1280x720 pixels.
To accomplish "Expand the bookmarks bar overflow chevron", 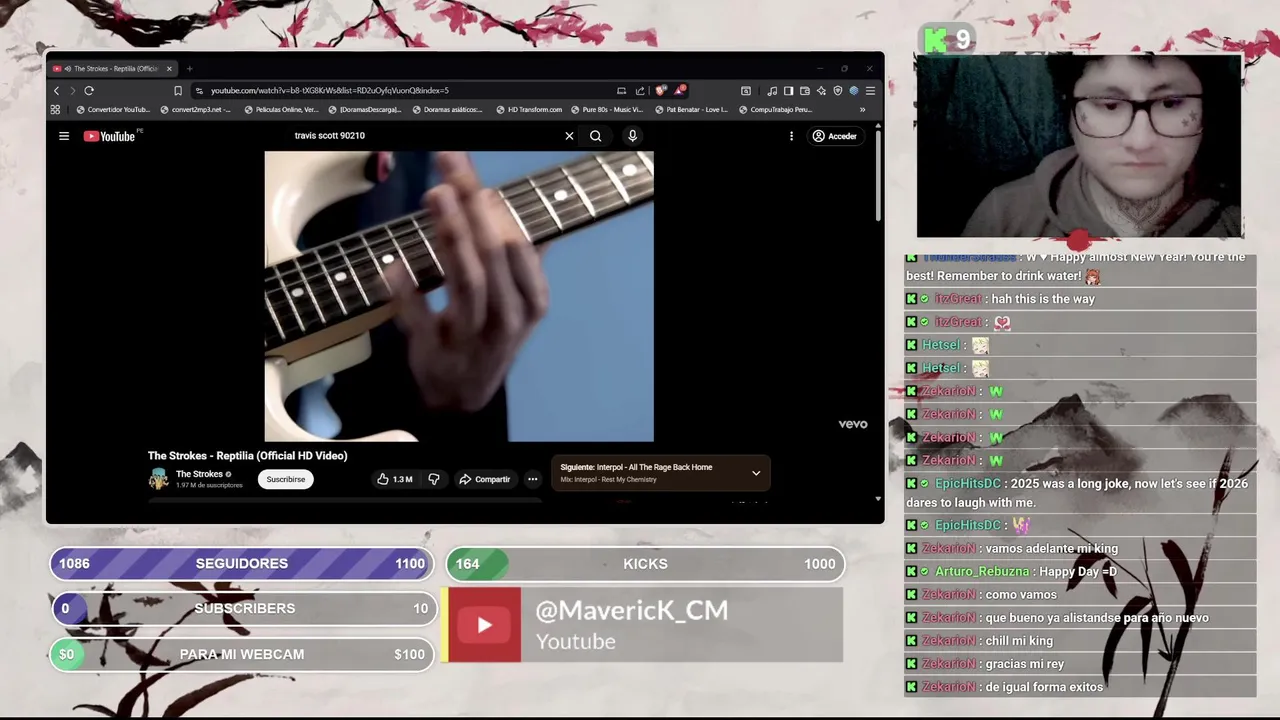I will 862,110.
